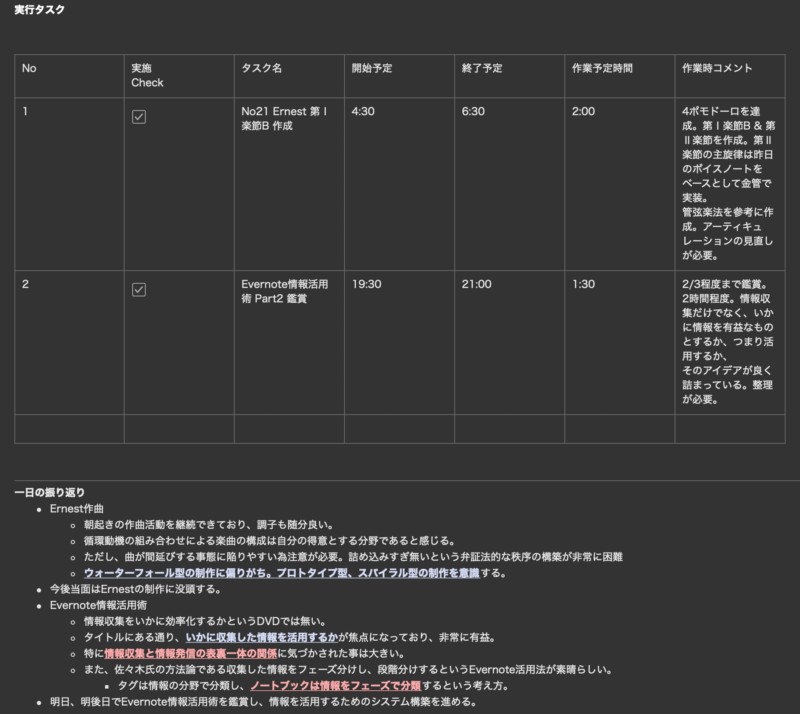The width and height of the screenshot is (800, 714).
Task: Click the 実行タスク heading
Action: pyautogui.click(x=39, y=10)
